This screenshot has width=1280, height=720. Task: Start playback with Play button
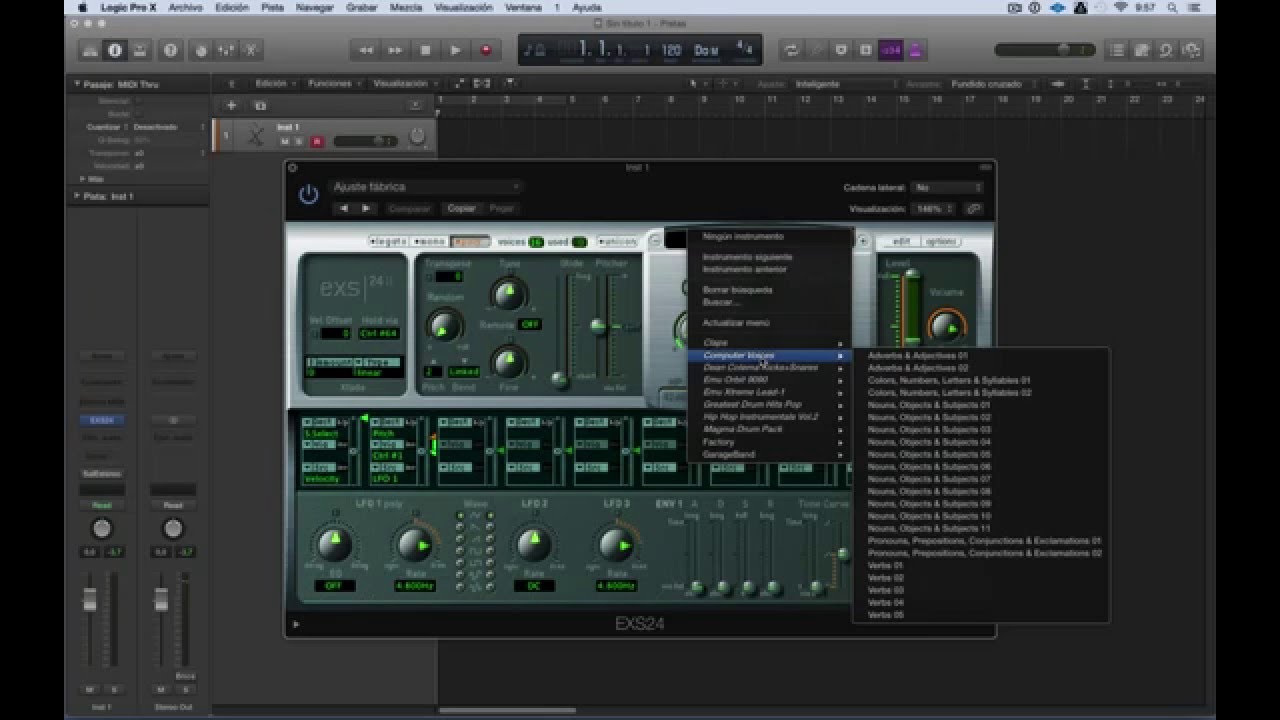coord(456,50)
